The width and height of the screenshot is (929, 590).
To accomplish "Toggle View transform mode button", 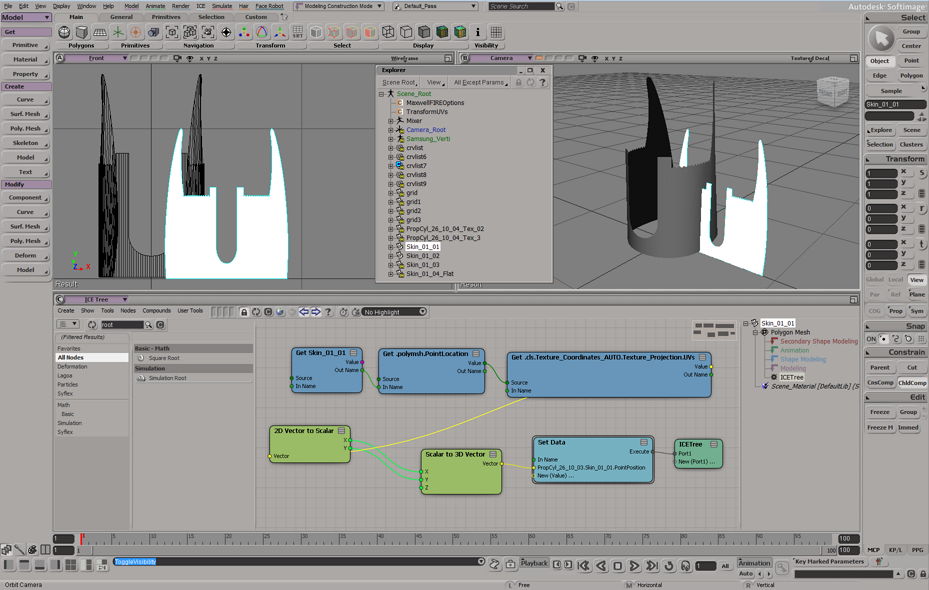I will coord(917,280).
